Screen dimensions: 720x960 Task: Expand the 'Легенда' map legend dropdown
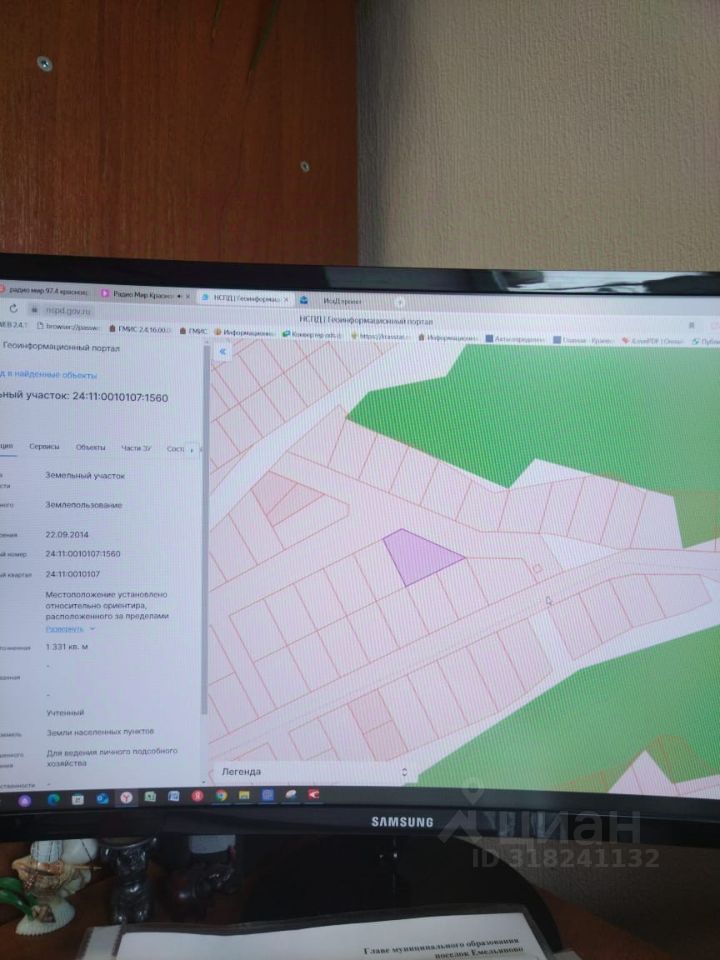click(314, 772)
